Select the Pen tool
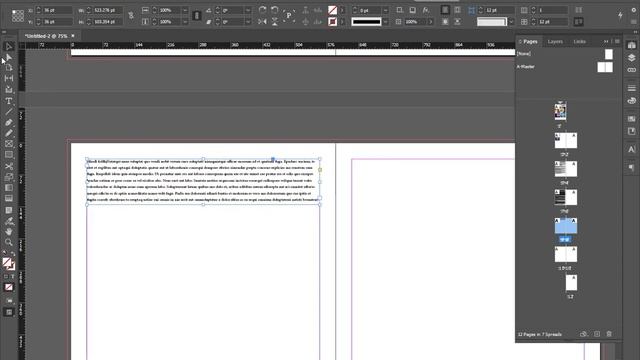This screenshot has height=360, width=640. pos(9,122)
